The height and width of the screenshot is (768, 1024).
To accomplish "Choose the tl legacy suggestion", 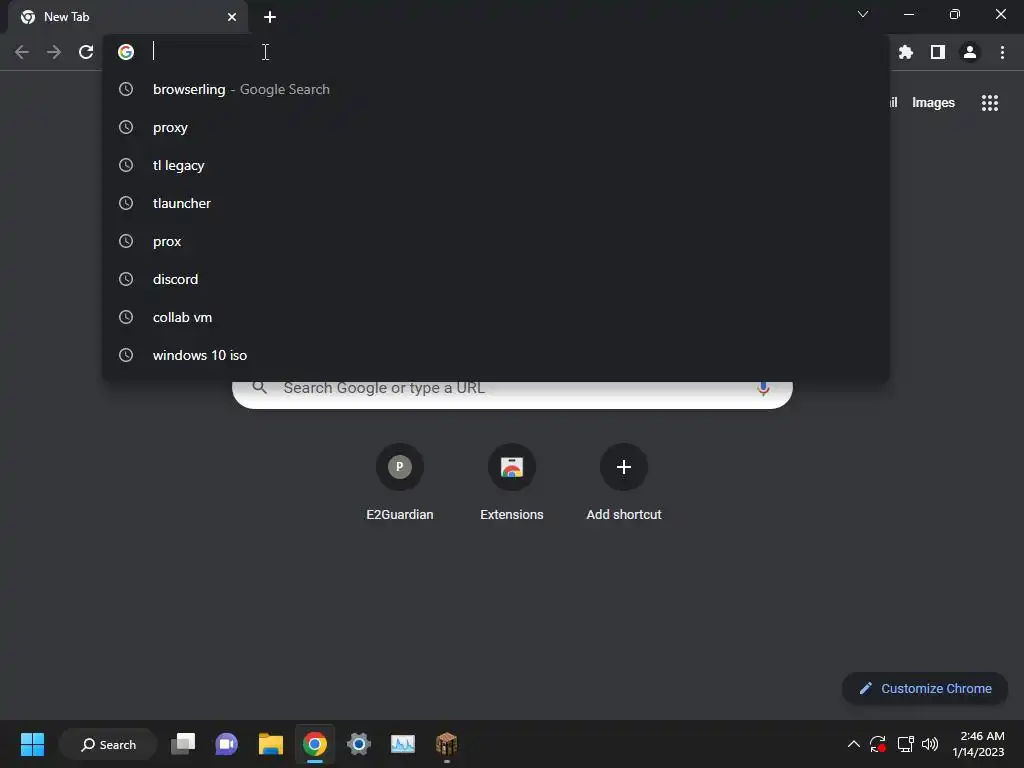I will (x=496, y=165).
